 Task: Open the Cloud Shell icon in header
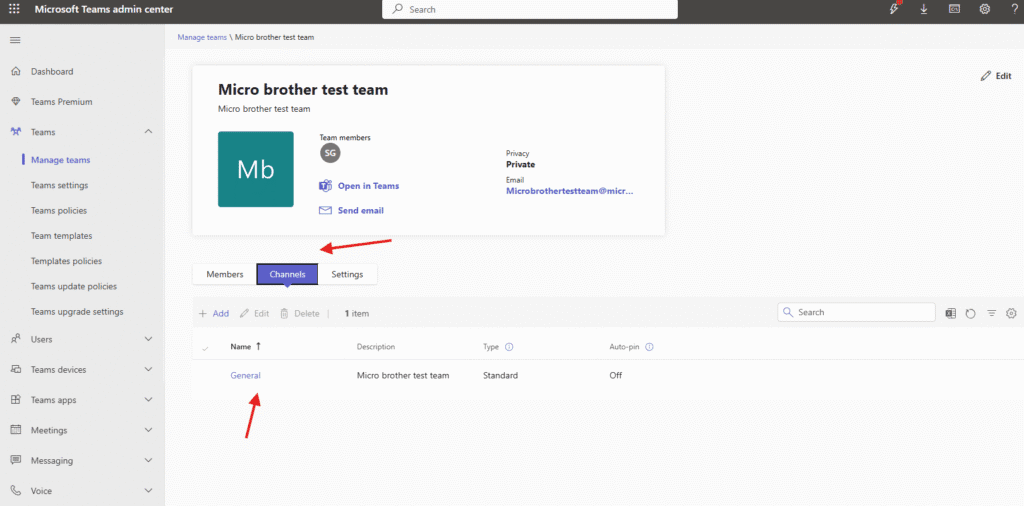[954, 9]
